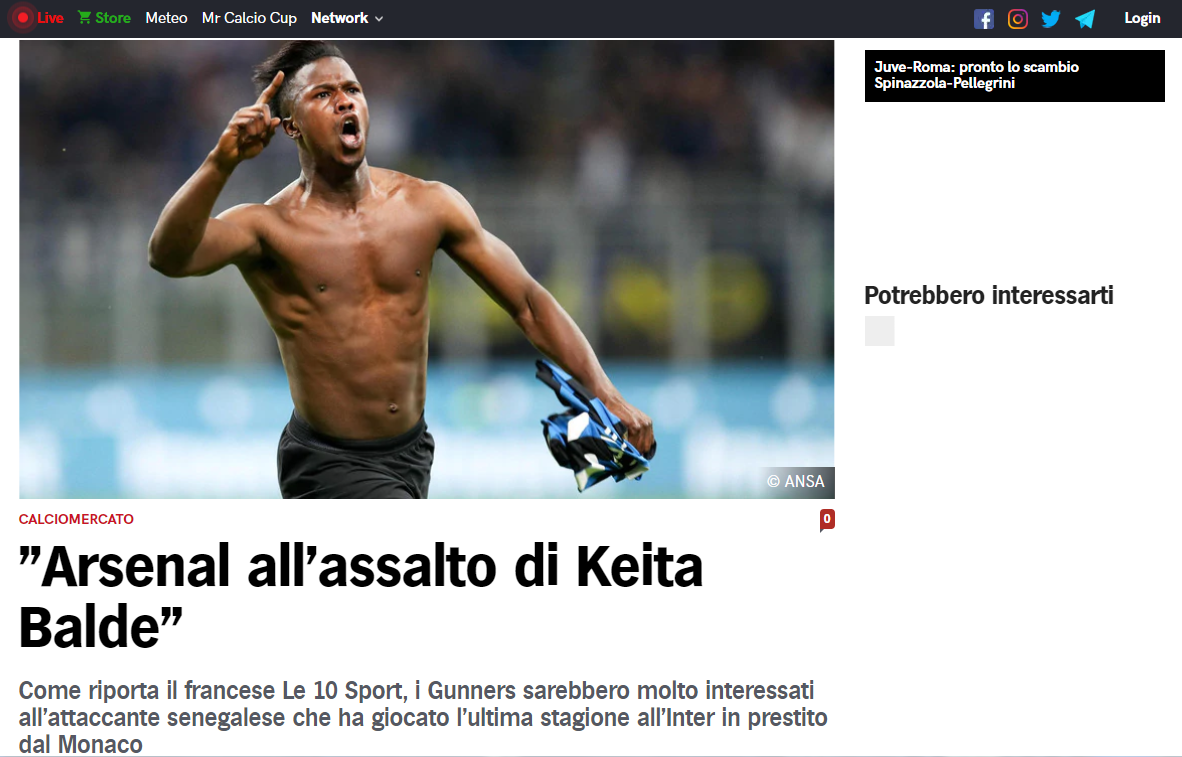
Task: Open the Store link
Action: (112, 18)
